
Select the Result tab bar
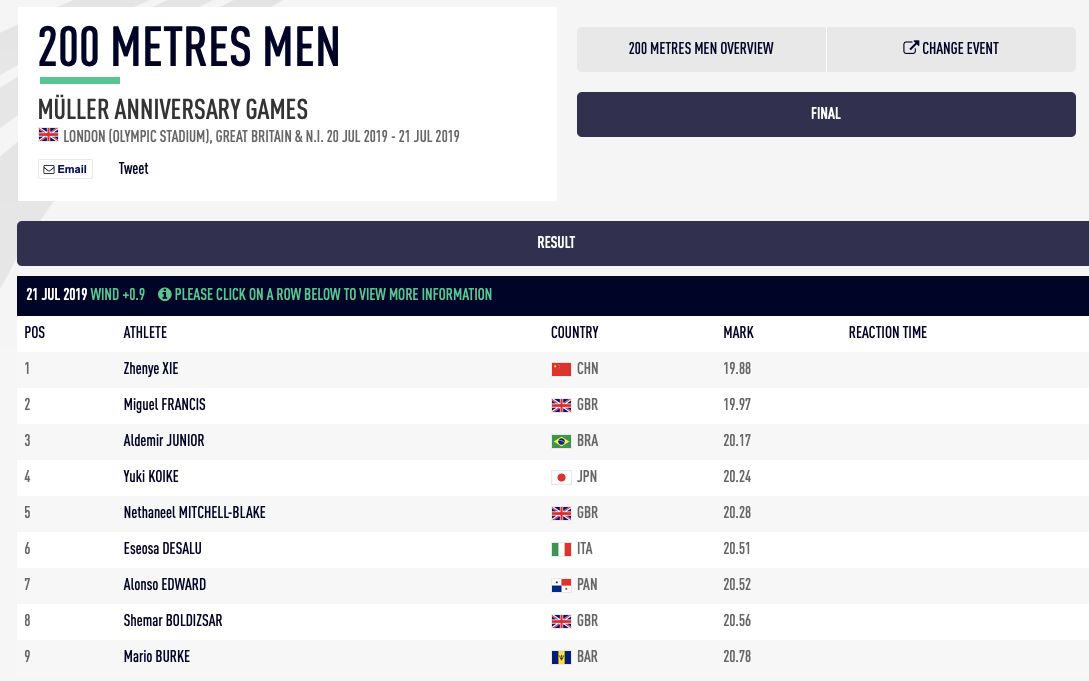556,243
